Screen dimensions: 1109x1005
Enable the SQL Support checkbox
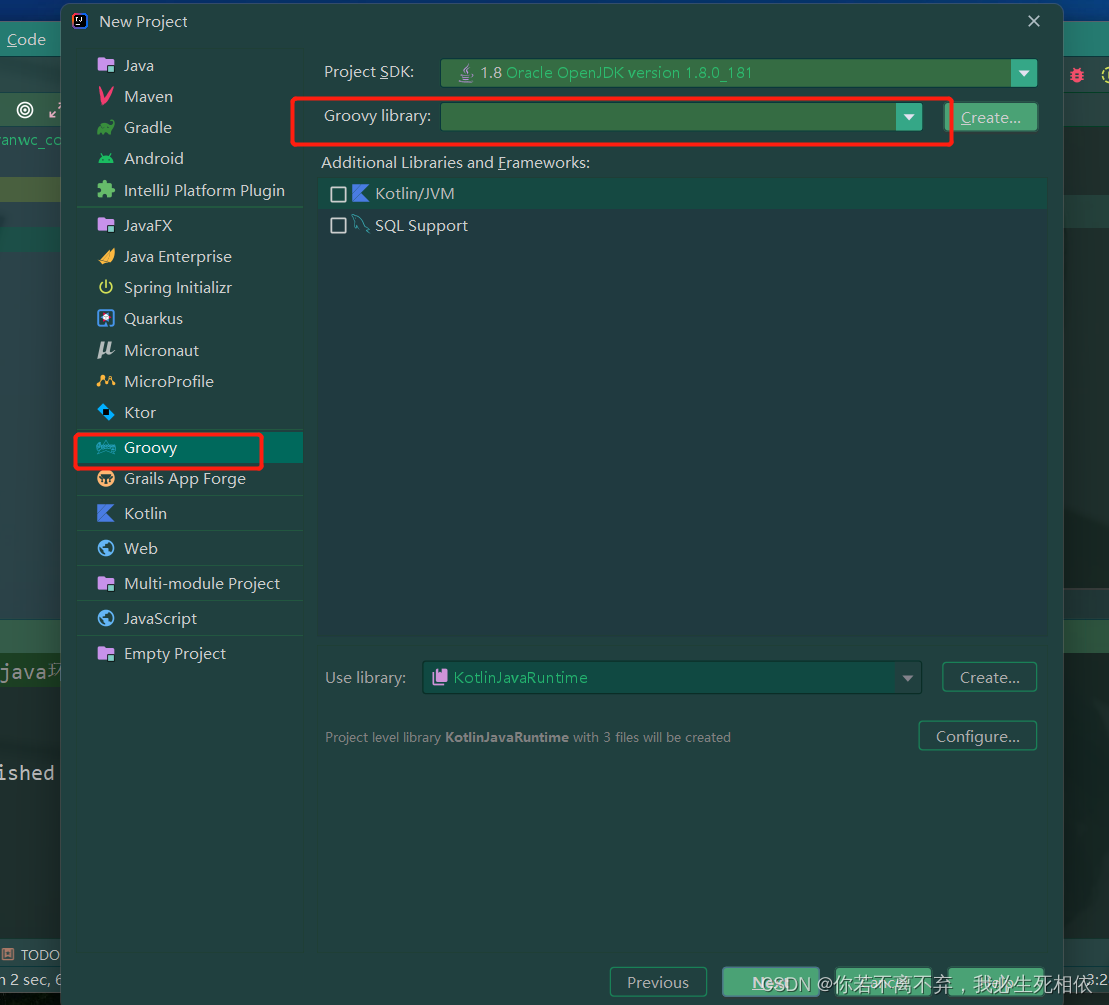(339, 226)
